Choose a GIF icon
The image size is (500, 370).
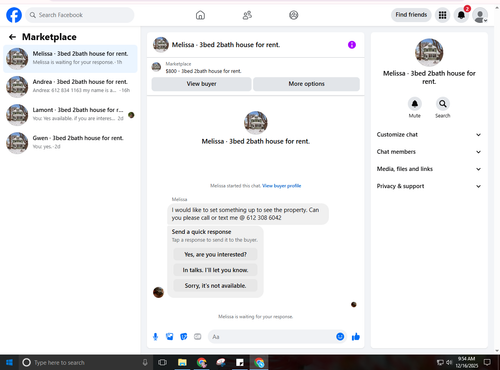pos(198,337)
